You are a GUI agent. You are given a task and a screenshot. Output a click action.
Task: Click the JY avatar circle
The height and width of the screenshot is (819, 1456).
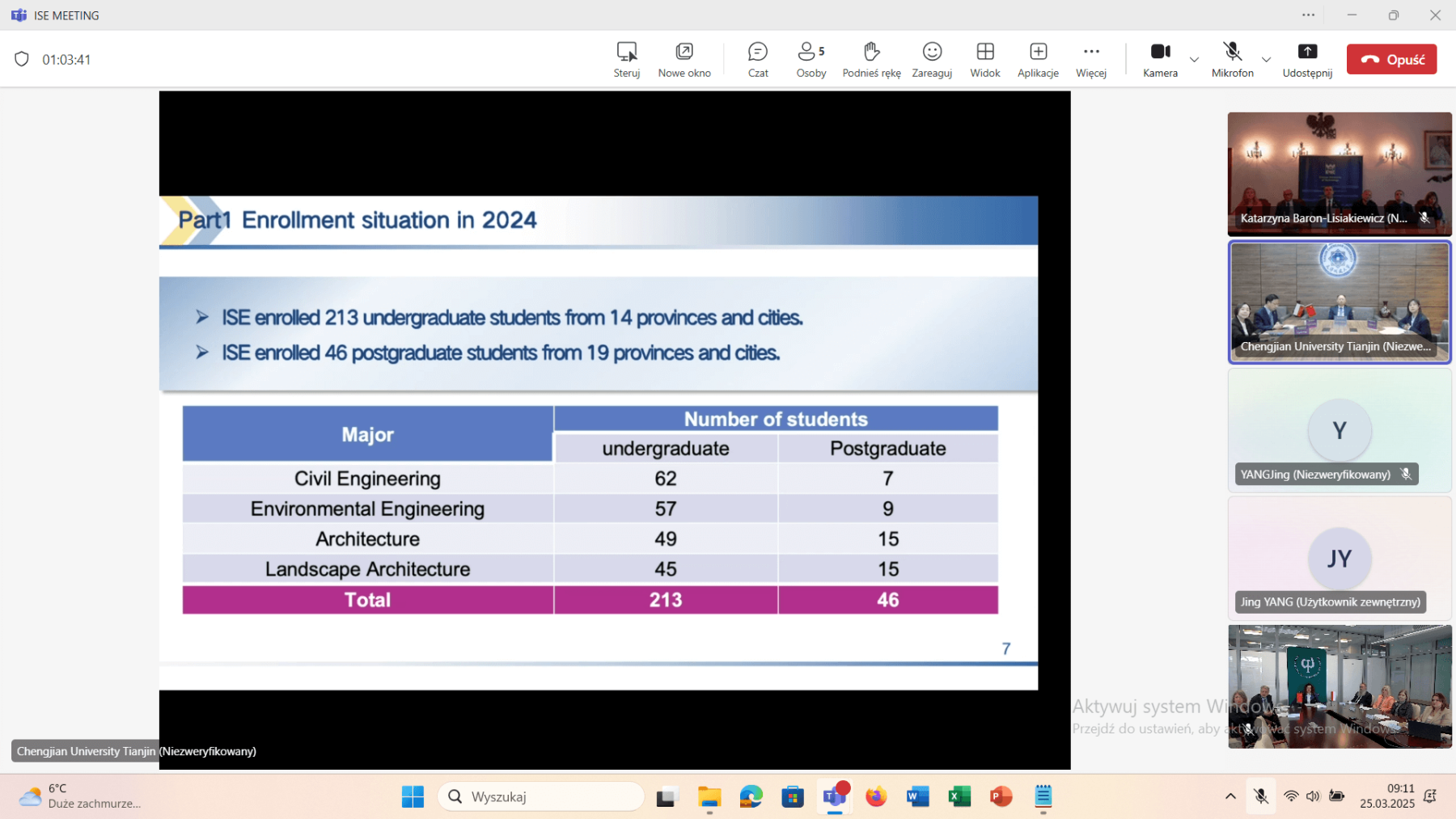click(x=1340, y=558)
